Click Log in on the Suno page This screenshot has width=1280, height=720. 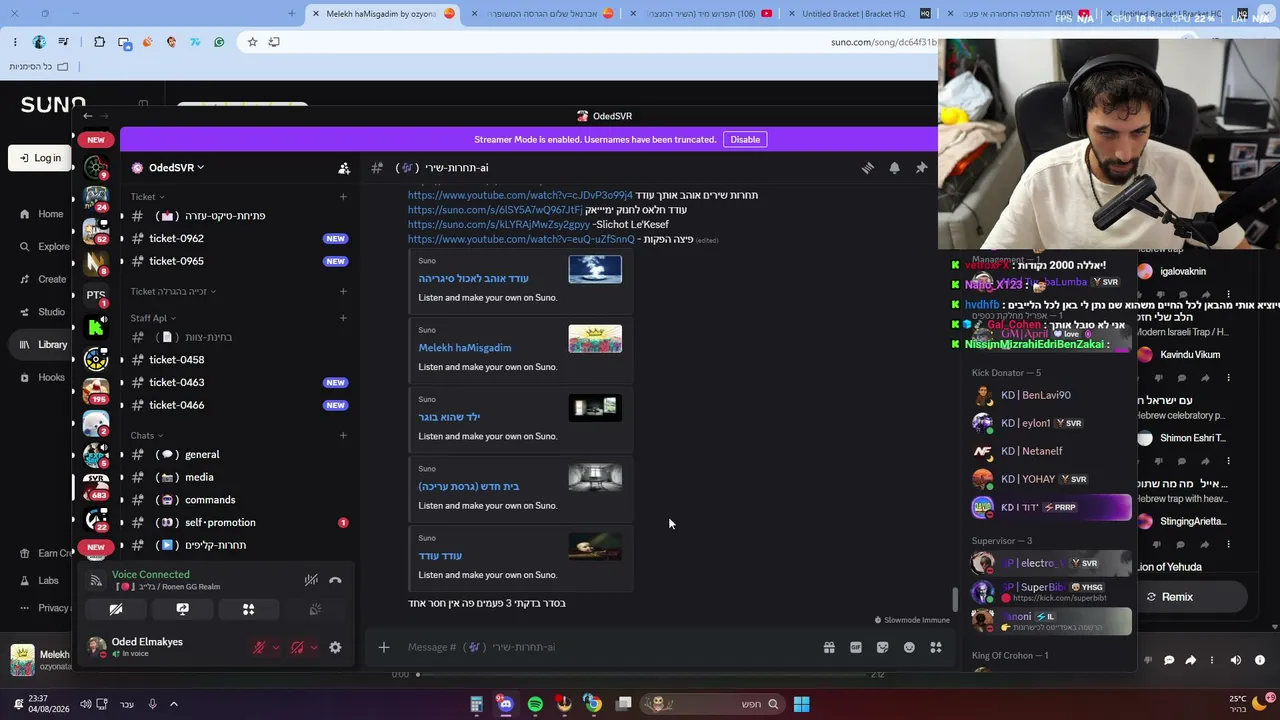[x=40, y=158]
